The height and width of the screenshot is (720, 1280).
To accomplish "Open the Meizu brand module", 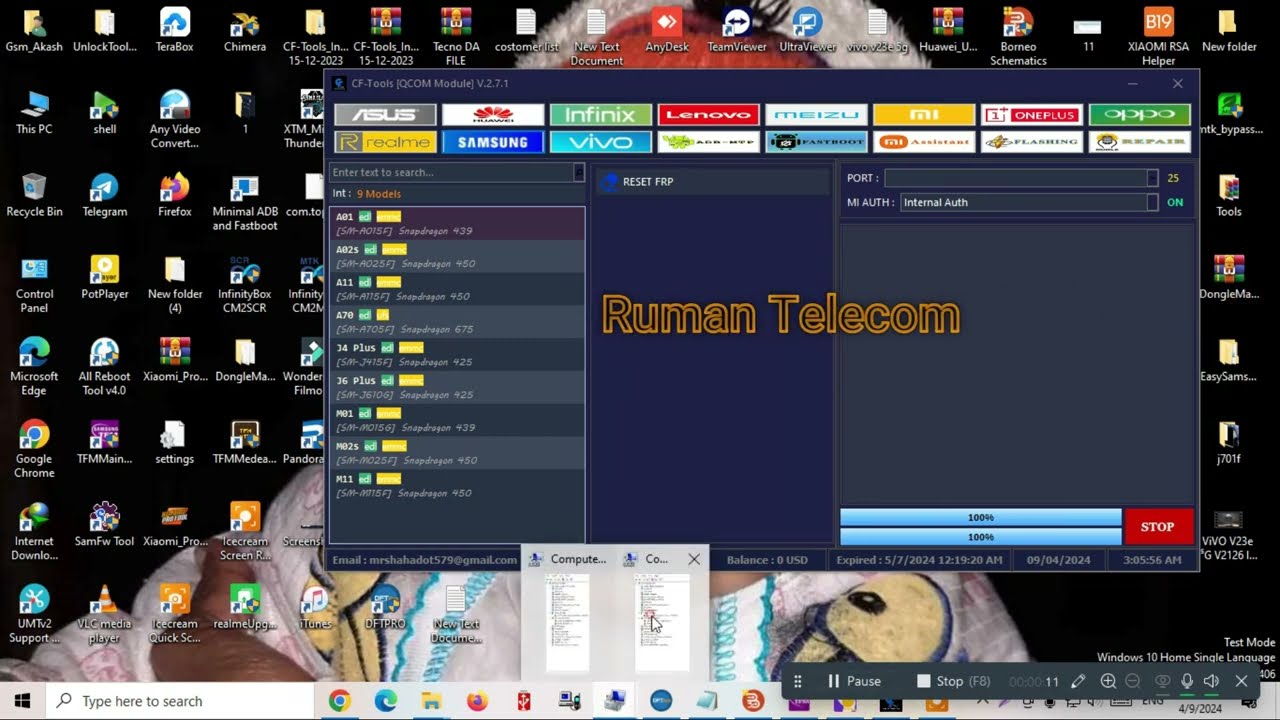I will pos(817,115).
